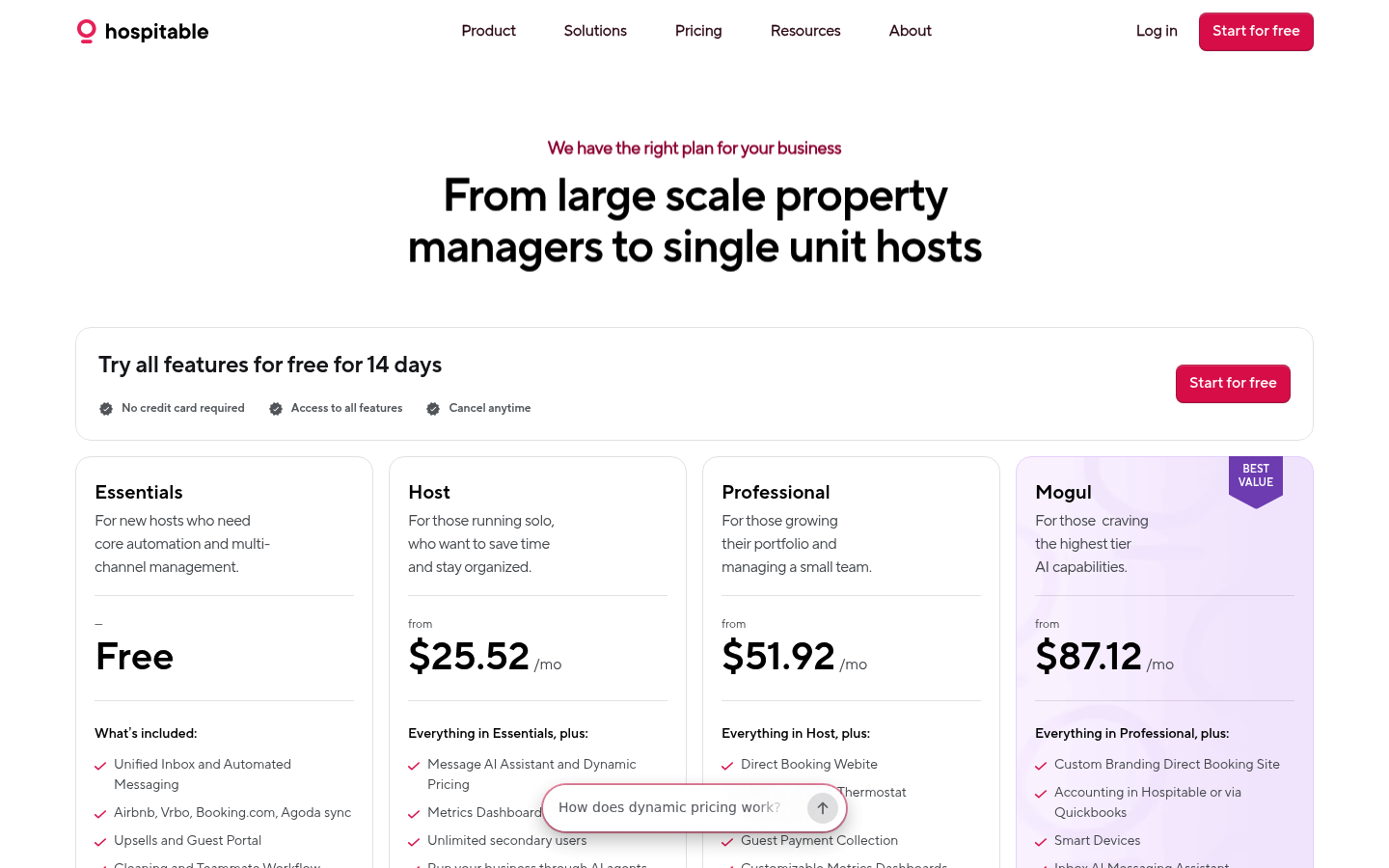Open the Resources menu
Viewport: 1389px width, 868px height.
(805, 31)
